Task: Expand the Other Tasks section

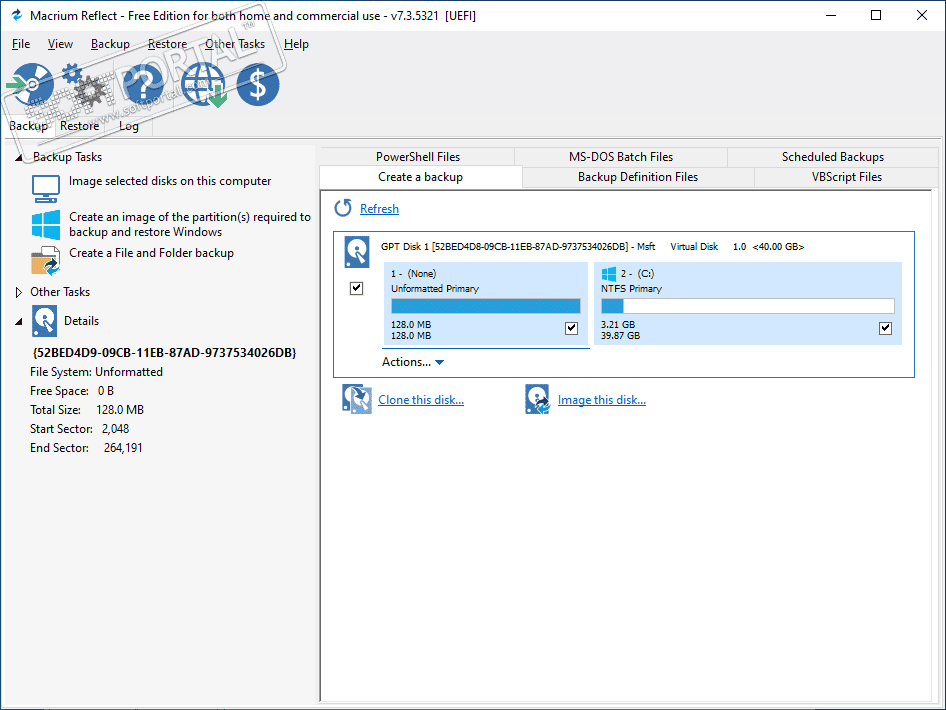Action: coord(18,292)
